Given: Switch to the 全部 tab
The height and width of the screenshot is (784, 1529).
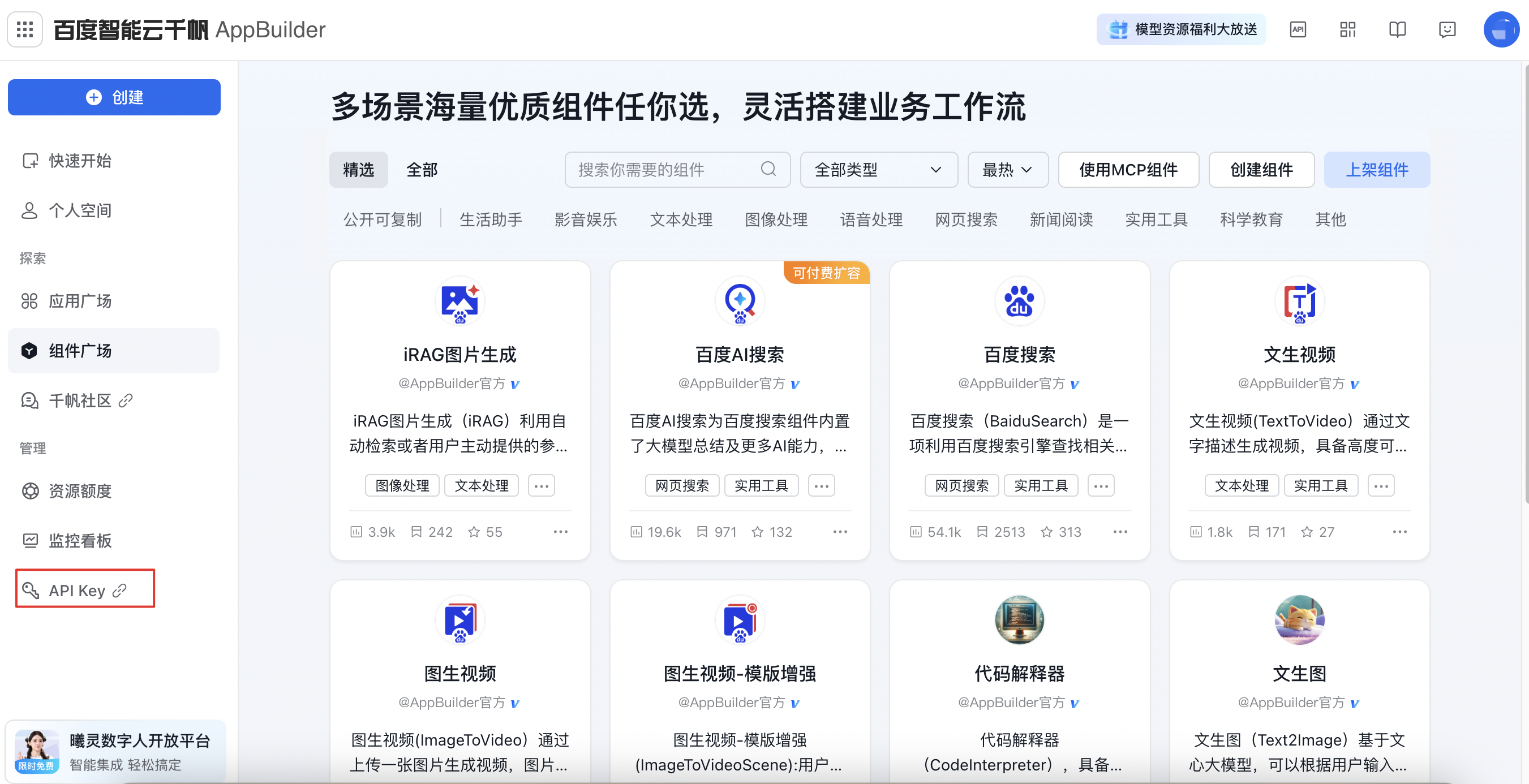Looking at the screenshot, I should (422, 170).
